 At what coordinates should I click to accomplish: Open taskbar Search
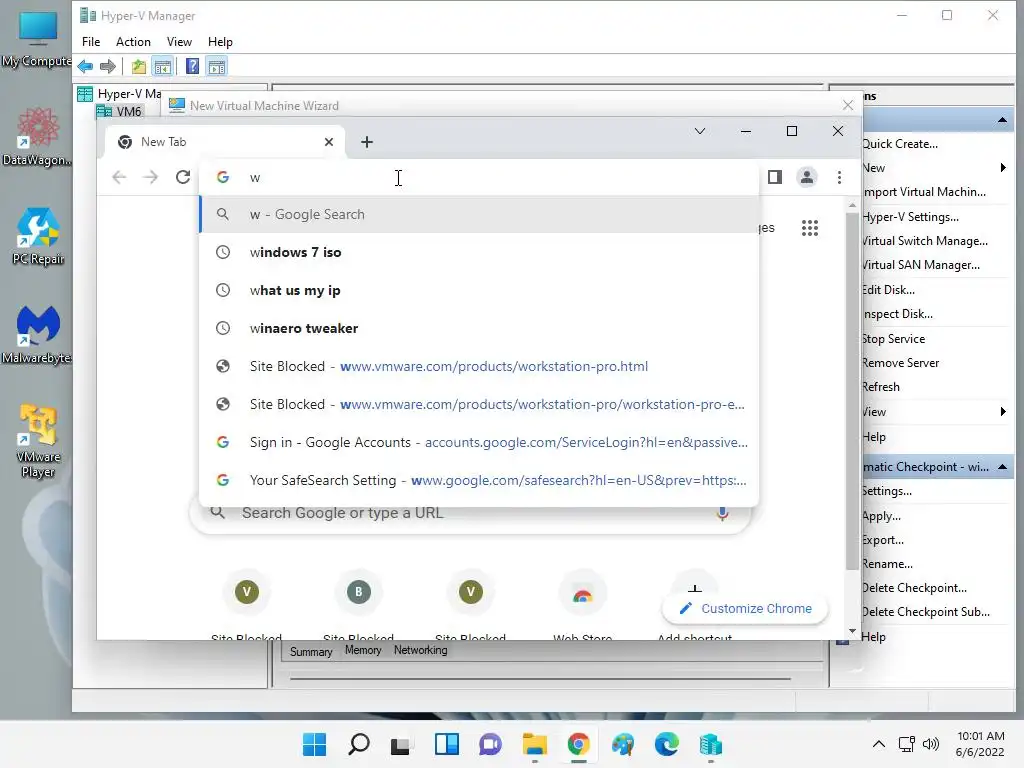[x=359, y=744]
